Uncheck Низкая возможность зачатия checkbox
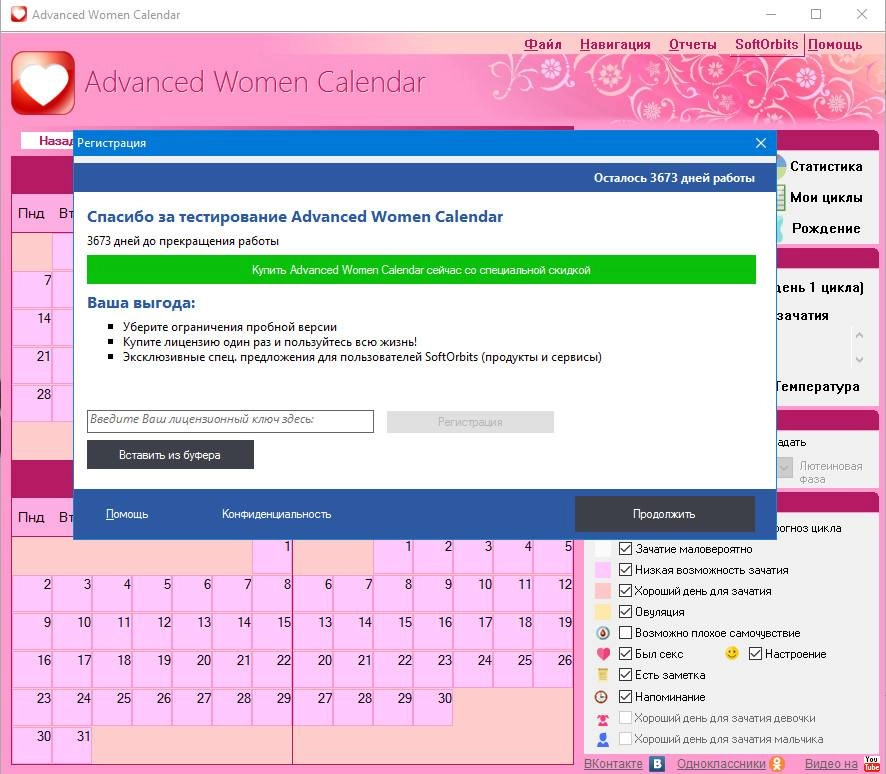Image resolution: width=886 pixels, height=774 pixels. click(625, 569)
